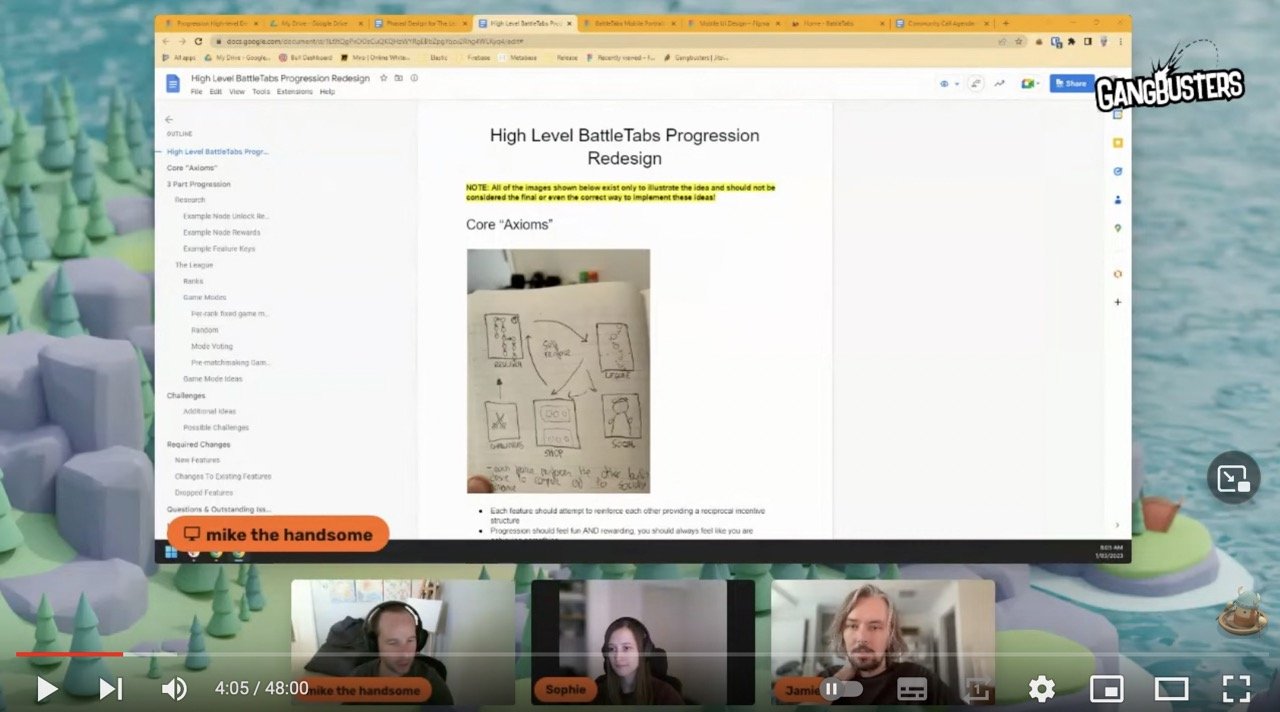Select Example Node Rewards in outline
This screenshot has height=712, width=1280.
click(x=221, y=233)
